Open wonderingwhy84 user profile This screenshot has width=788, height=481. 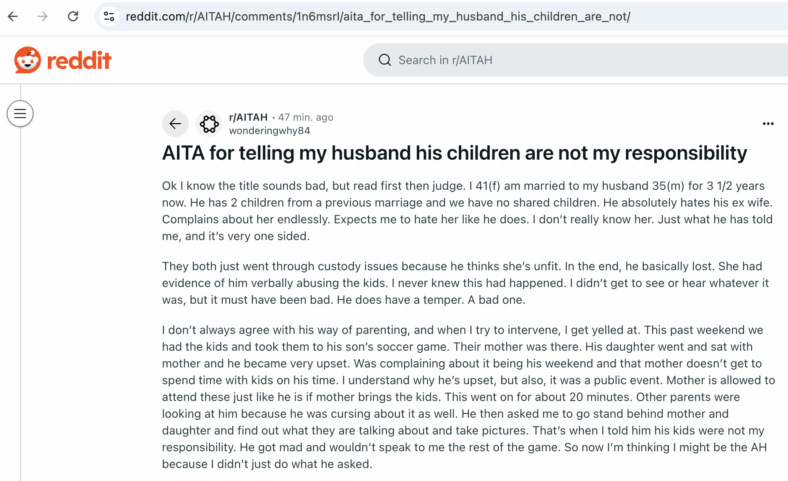pos(269,131)
